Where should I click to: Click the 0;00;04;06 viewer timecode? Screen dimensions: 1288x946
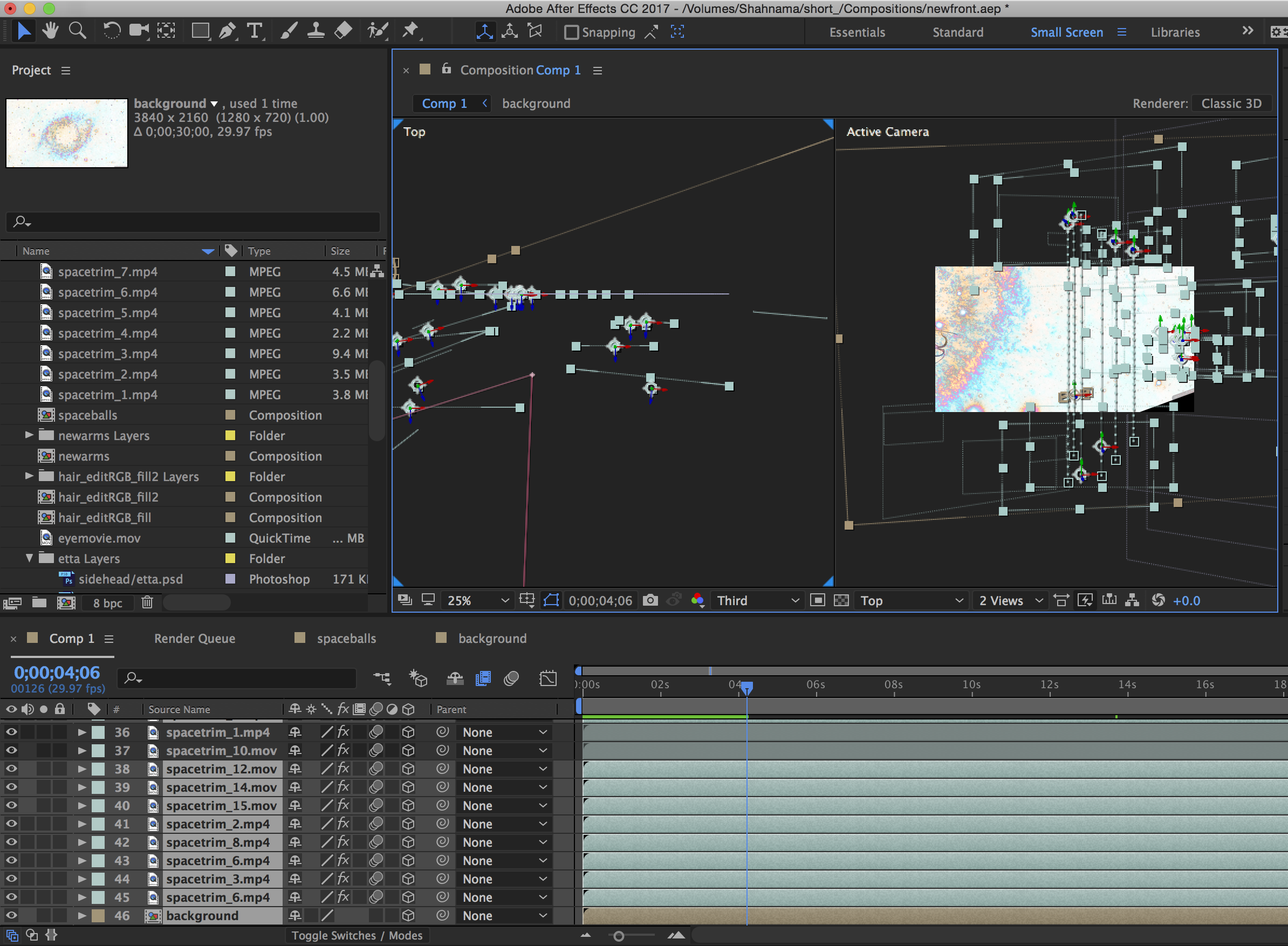coord(600,600)
